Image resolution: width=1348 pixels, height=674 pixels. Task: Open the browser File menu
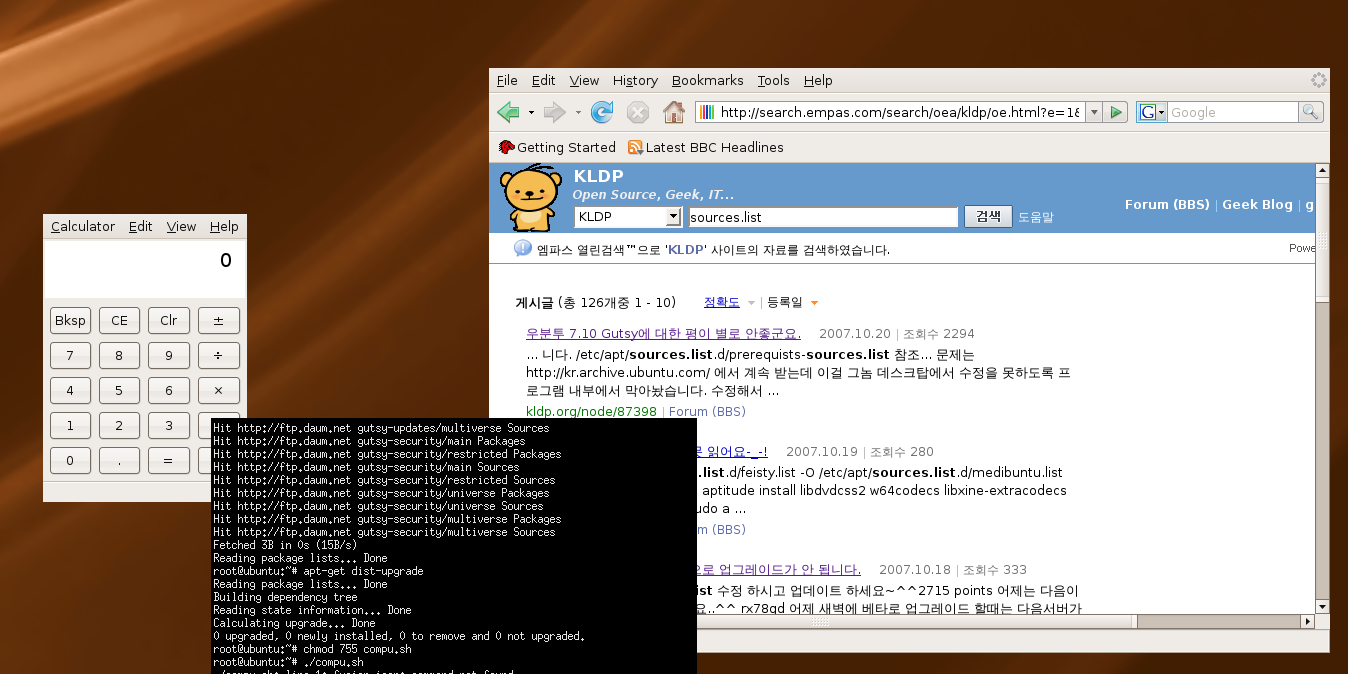[x=507, y=80]
